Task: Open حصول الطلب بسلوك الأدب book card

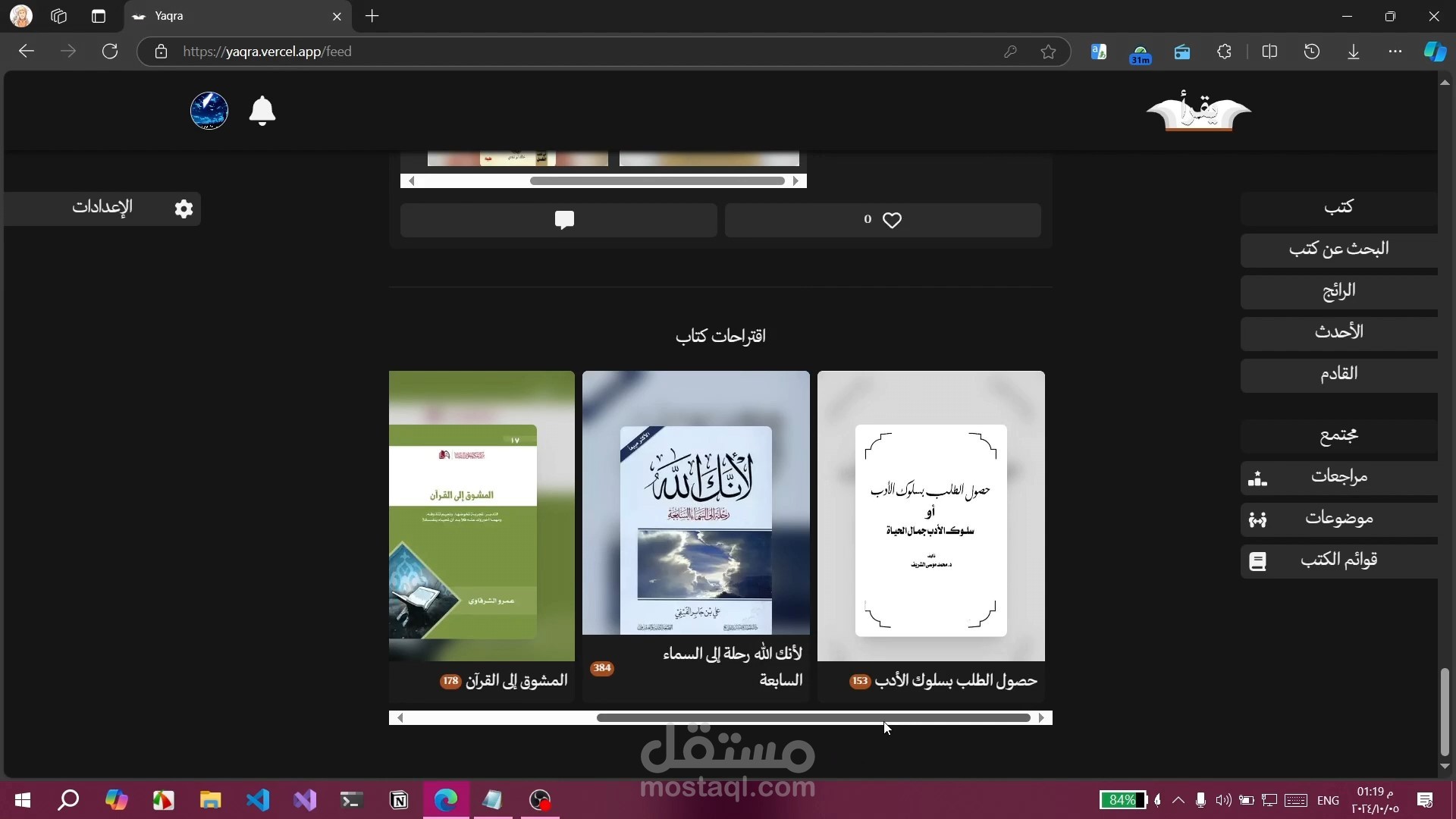Action: 930,531
